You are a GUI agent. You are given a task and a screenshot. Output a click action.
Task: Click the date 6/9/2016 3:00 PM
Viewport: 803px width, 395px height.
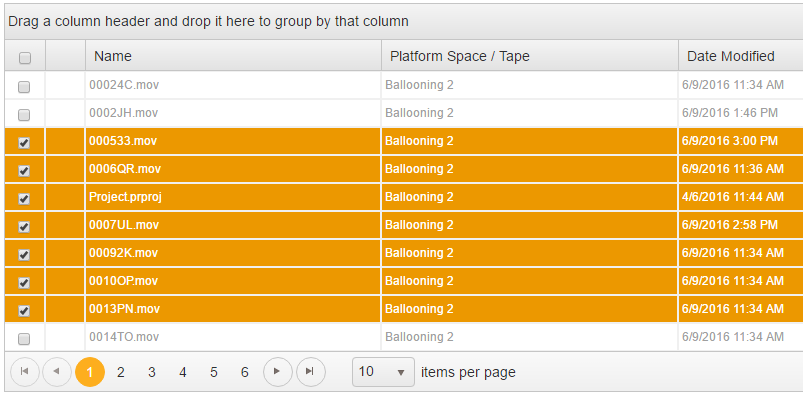(730, 141)
